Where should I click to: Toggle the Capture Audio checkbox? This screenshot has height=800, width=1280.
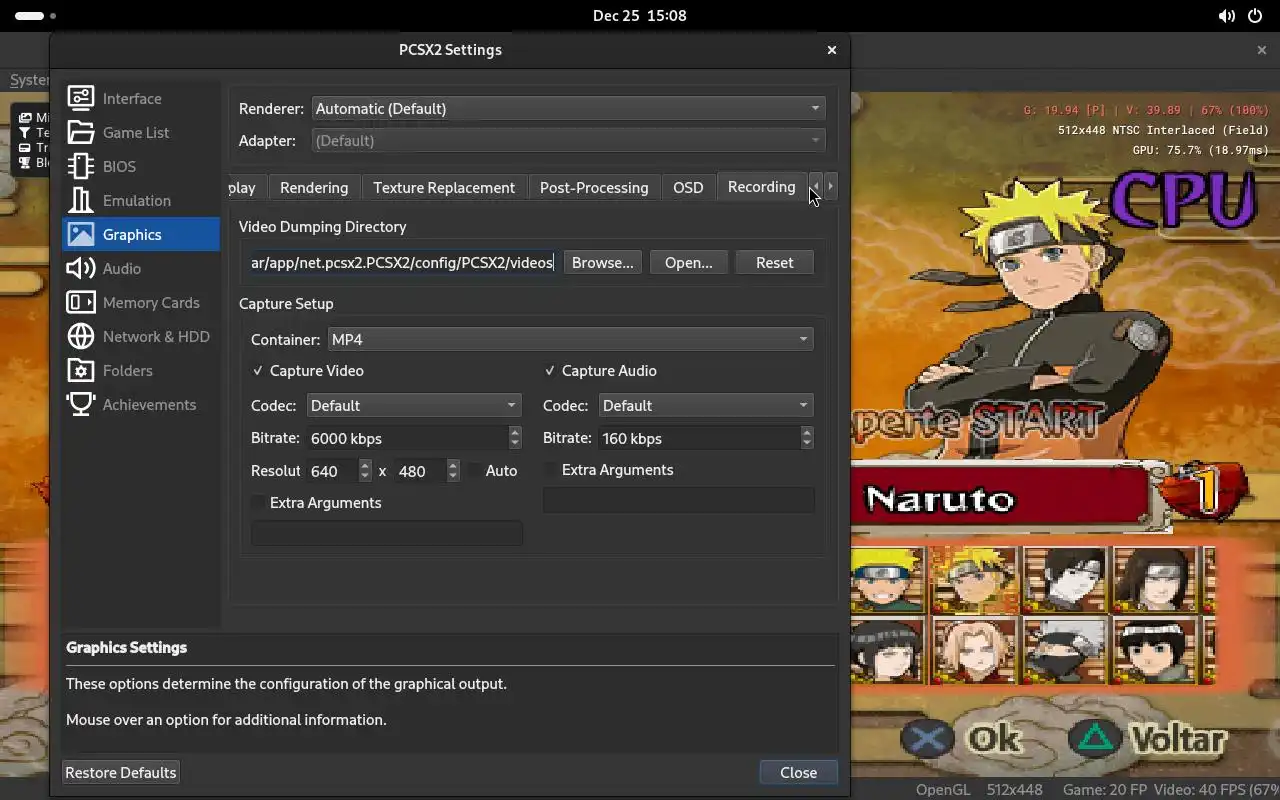[x=550, y=370]
